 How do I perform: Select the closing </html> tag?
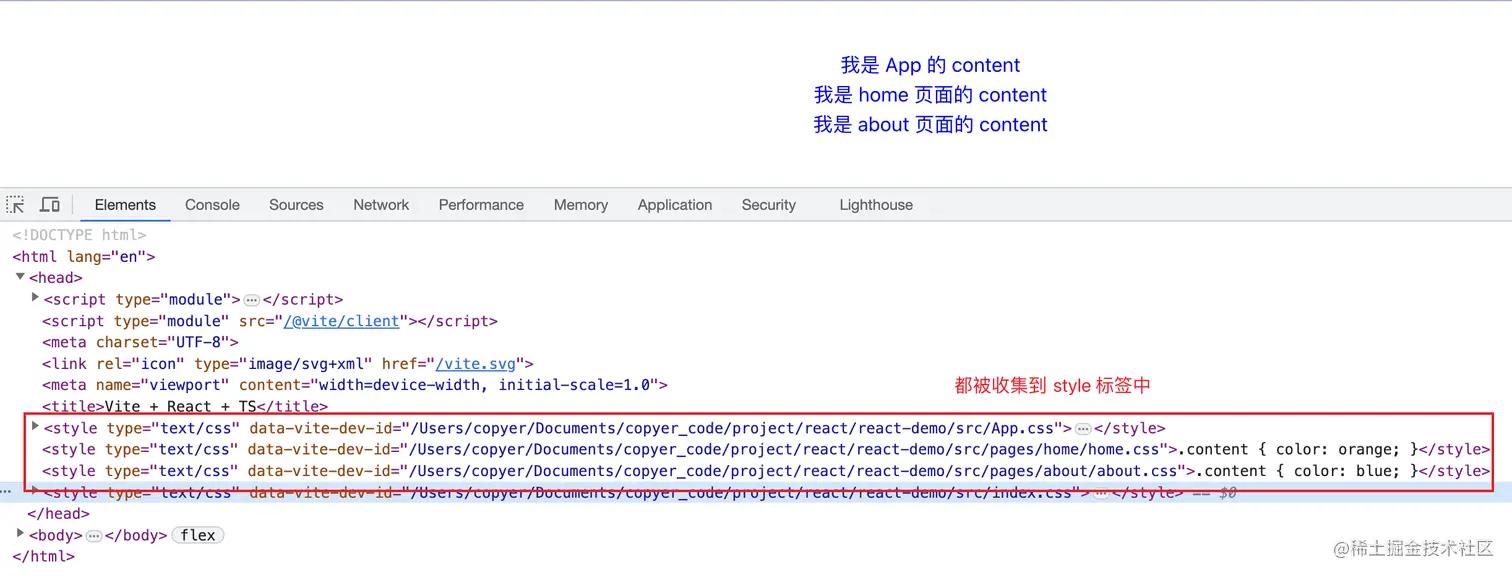tap(43, 557)
